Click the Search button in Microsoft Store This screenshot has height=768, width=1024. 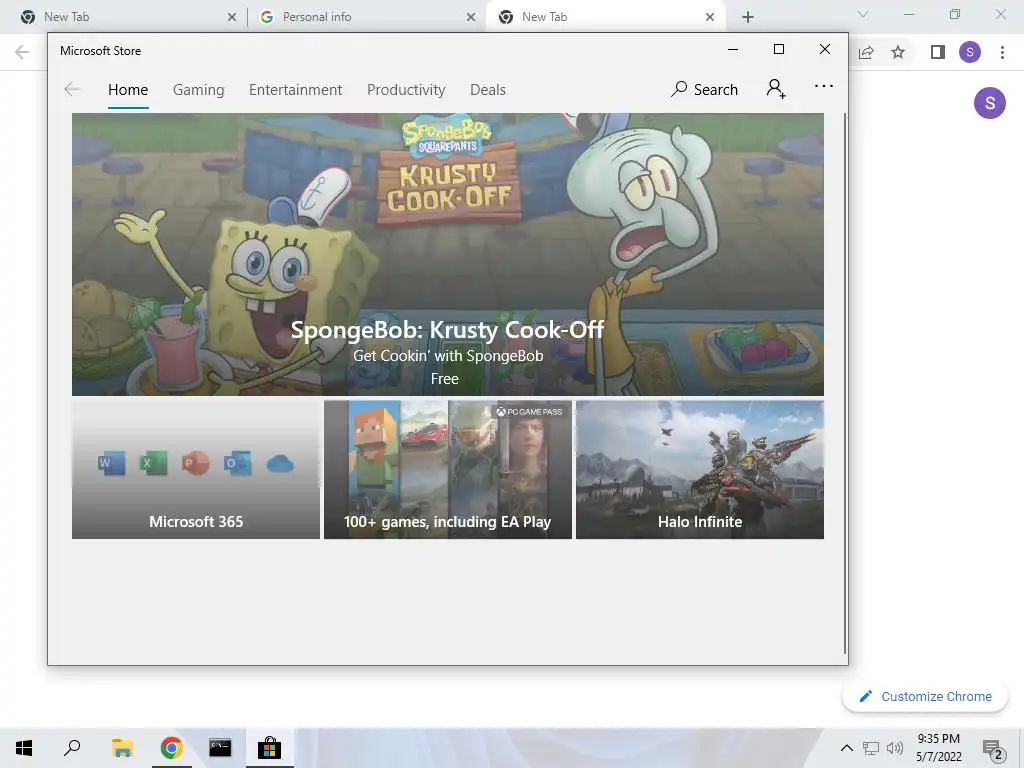pos(704,89)
